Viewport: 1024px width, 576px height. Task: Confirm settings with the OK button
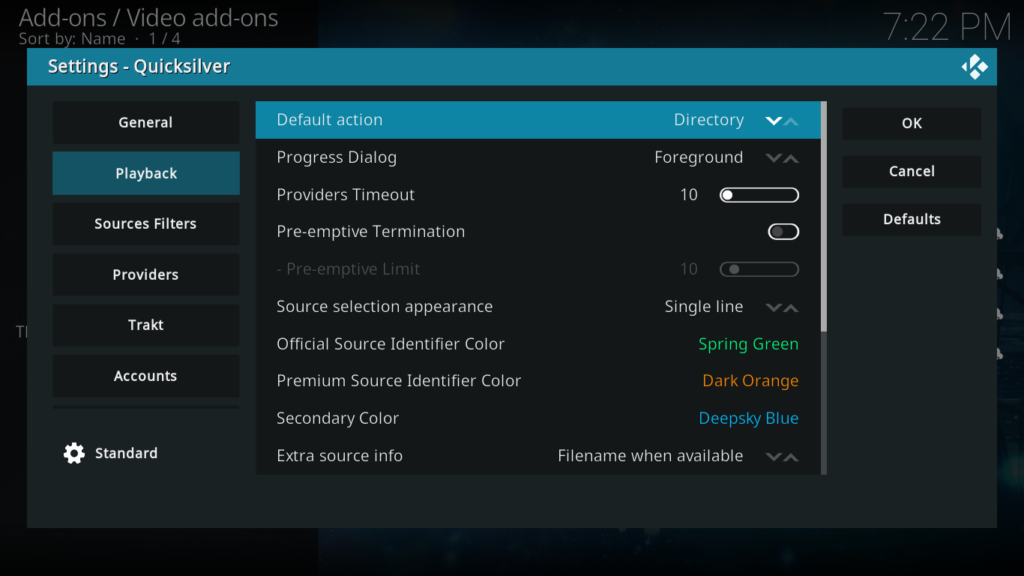[911, 122]
